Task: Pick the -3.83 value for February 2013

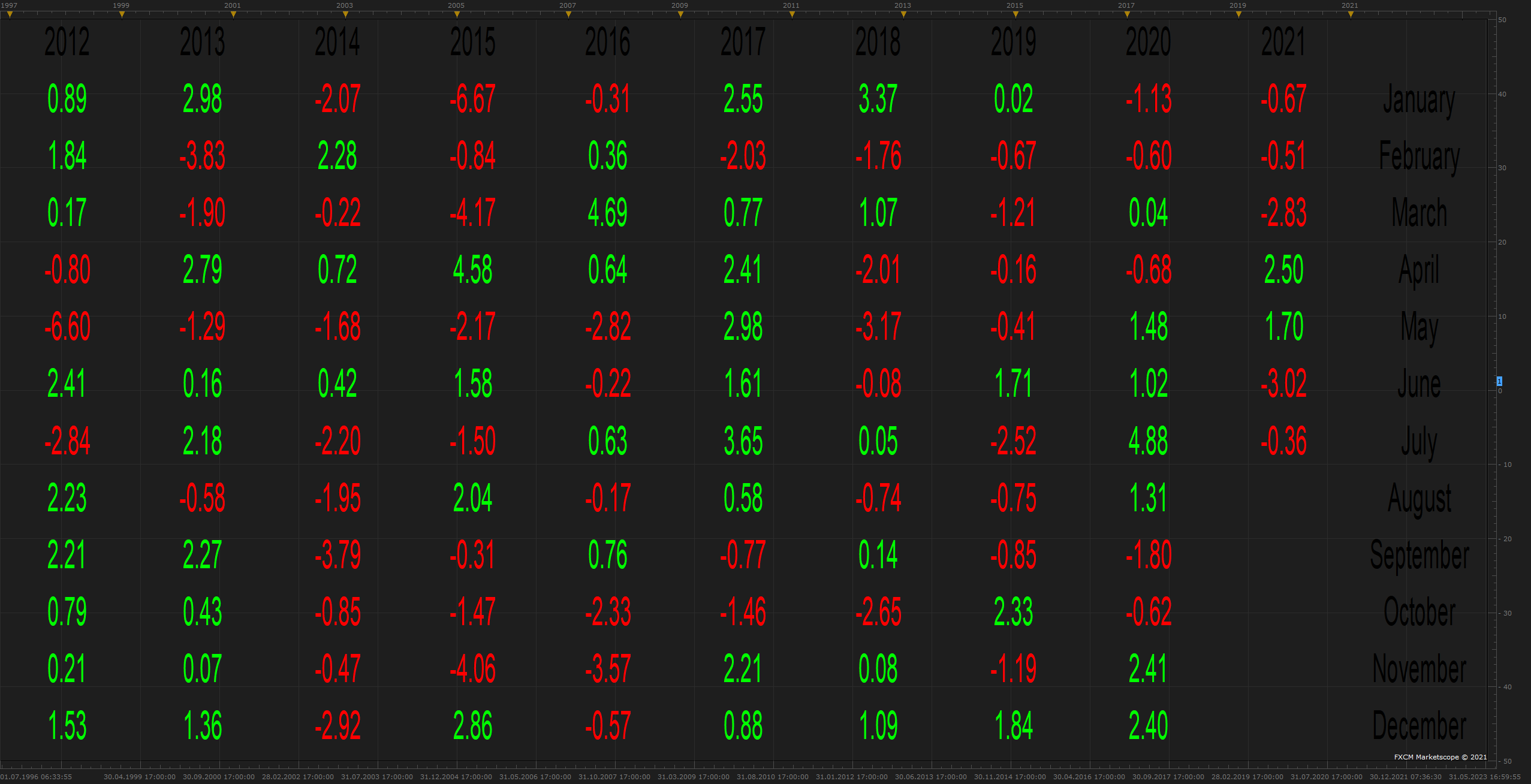Action: (202, 156)
